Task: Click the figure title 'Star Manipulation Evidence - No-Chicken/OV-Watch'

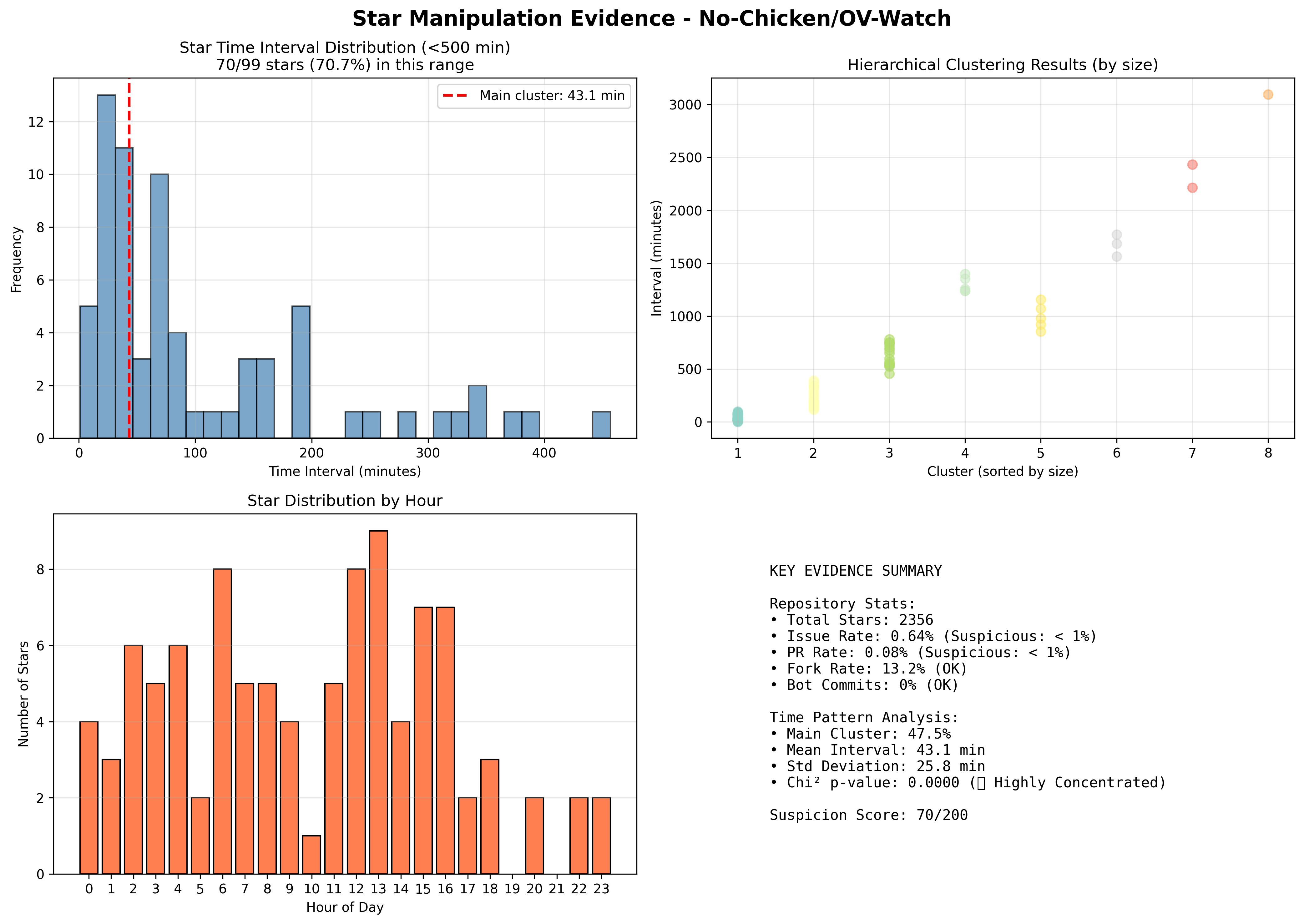Action: coord(651,19)
